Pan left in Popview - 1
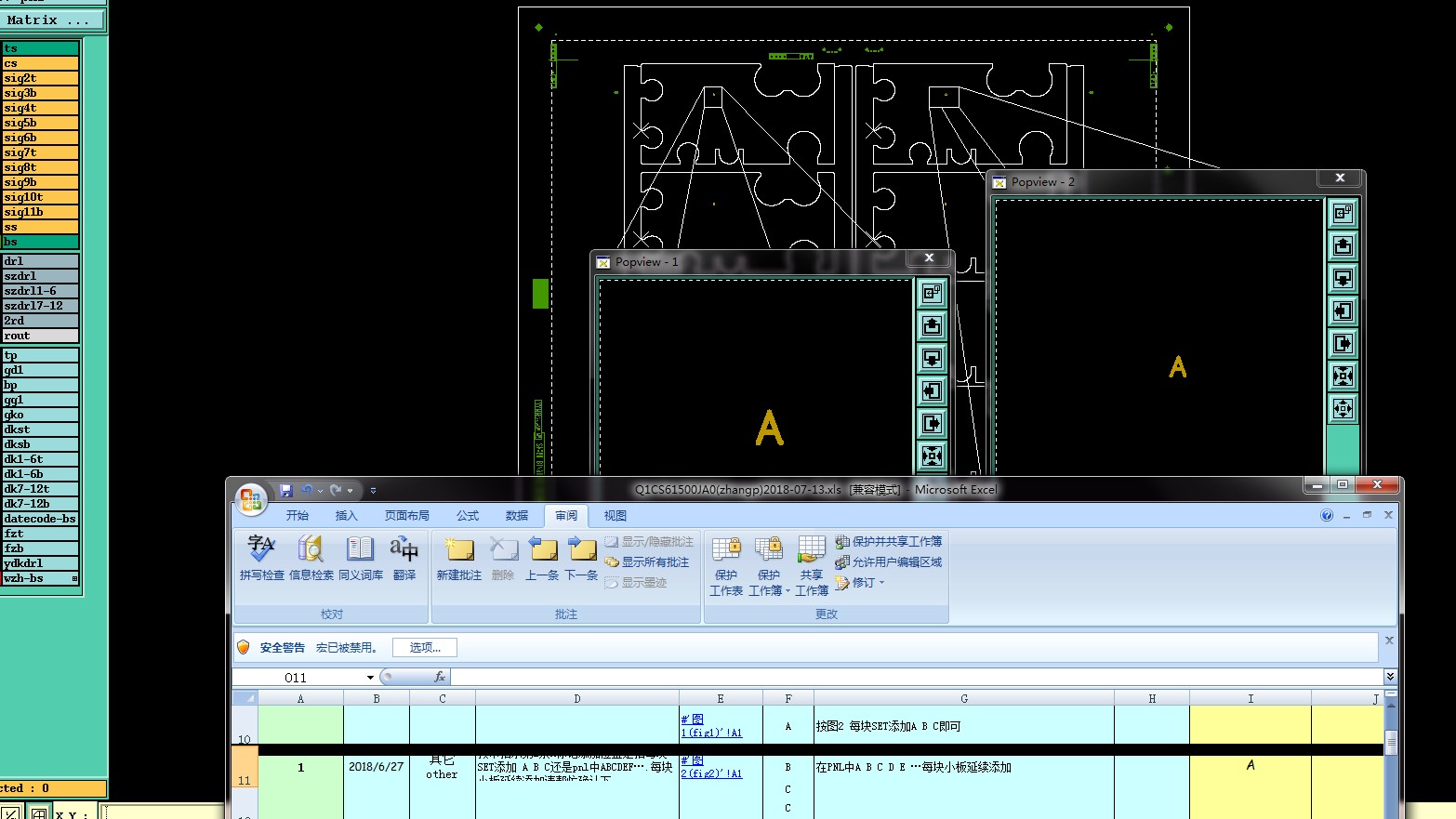Screen dimensions: 1456x819 click(932, 390)
